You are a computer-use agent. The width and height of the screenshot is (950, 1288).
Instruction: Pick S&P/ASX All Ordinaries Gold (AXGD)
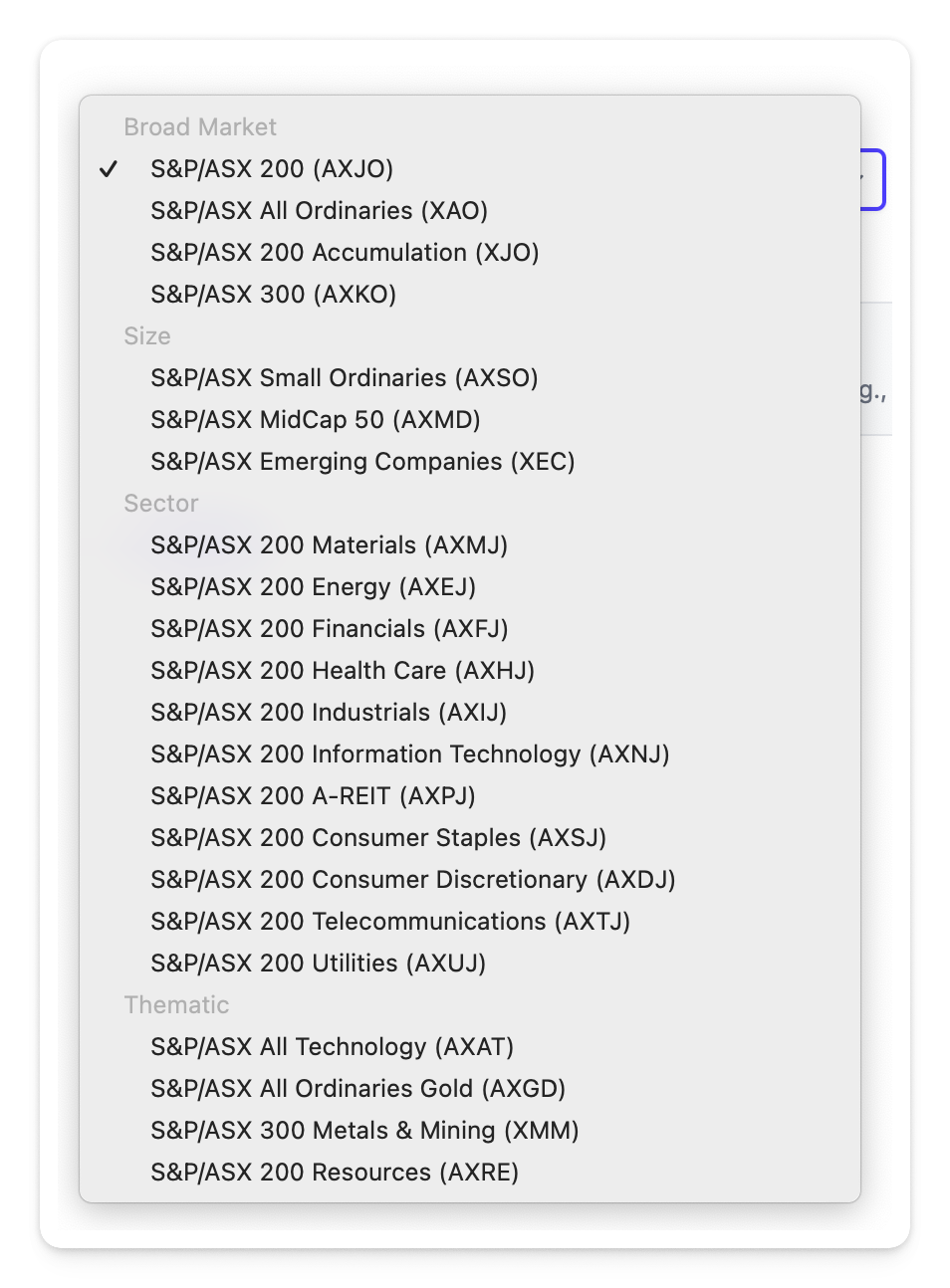[x=357, y=1089]
